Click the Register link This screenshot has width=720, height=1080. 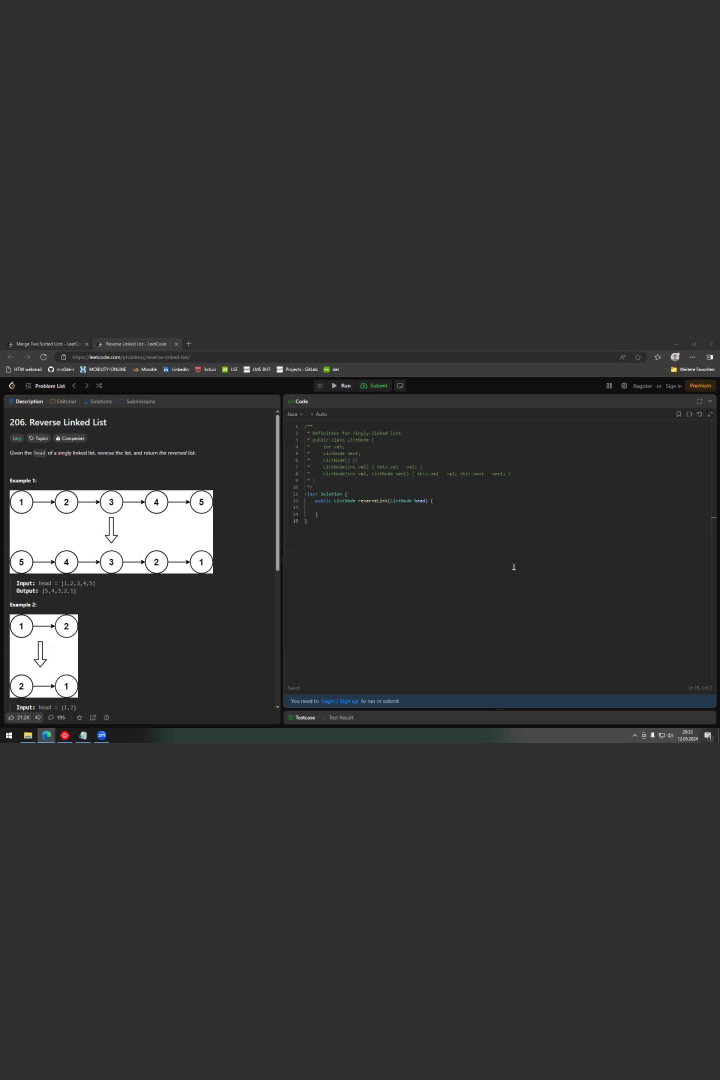[642, 386]
